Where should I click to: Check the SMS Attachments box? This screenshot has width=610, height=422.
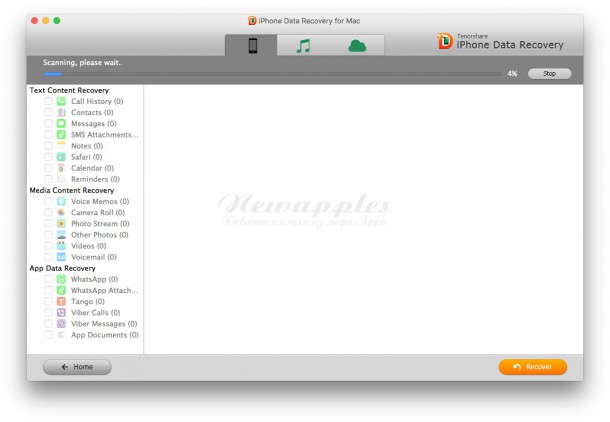coord(48,135)
